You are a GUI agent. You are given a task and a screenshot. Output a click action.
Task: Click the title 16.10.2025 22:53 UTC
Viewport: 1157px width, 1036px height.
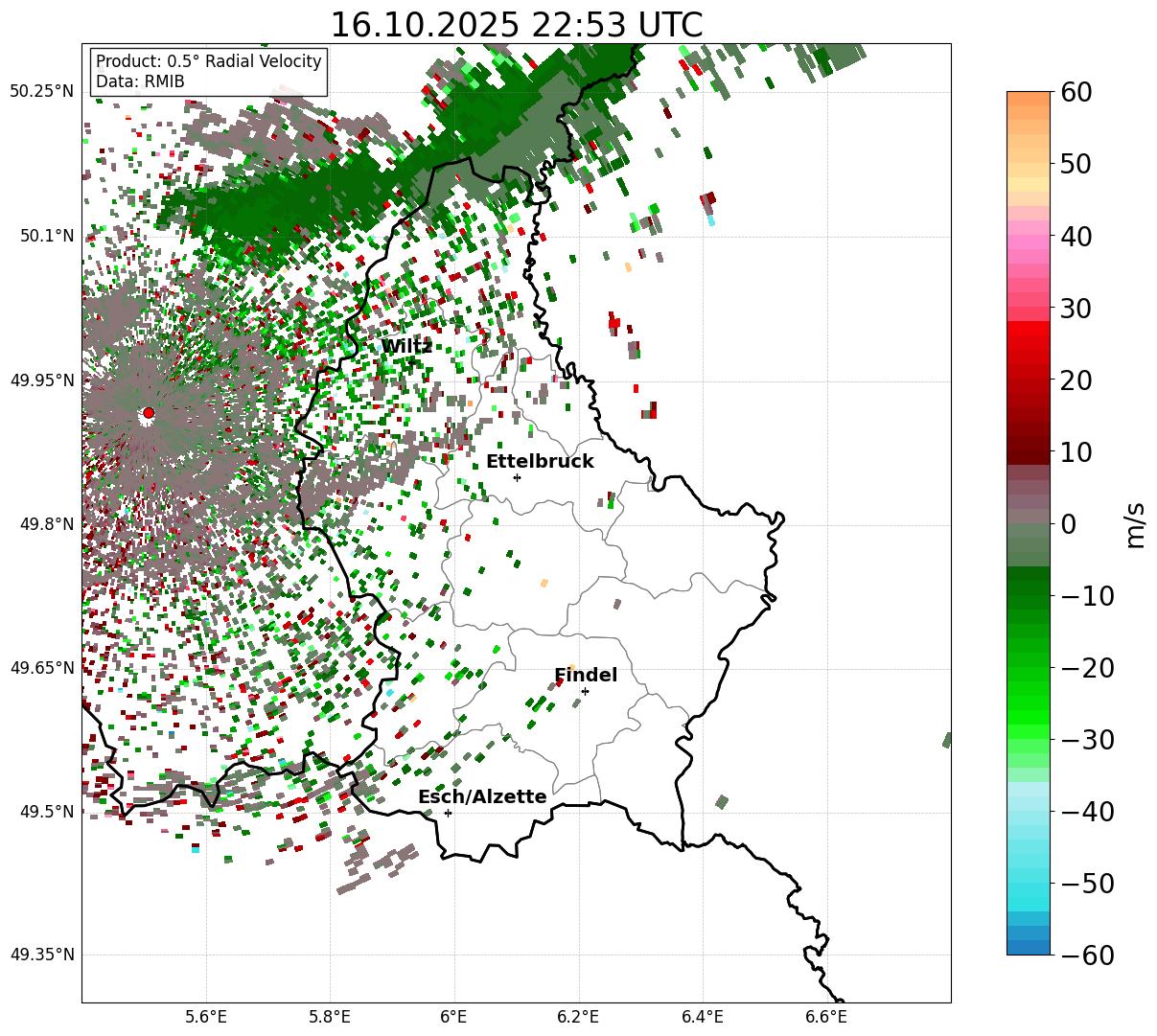pos(516,25)
